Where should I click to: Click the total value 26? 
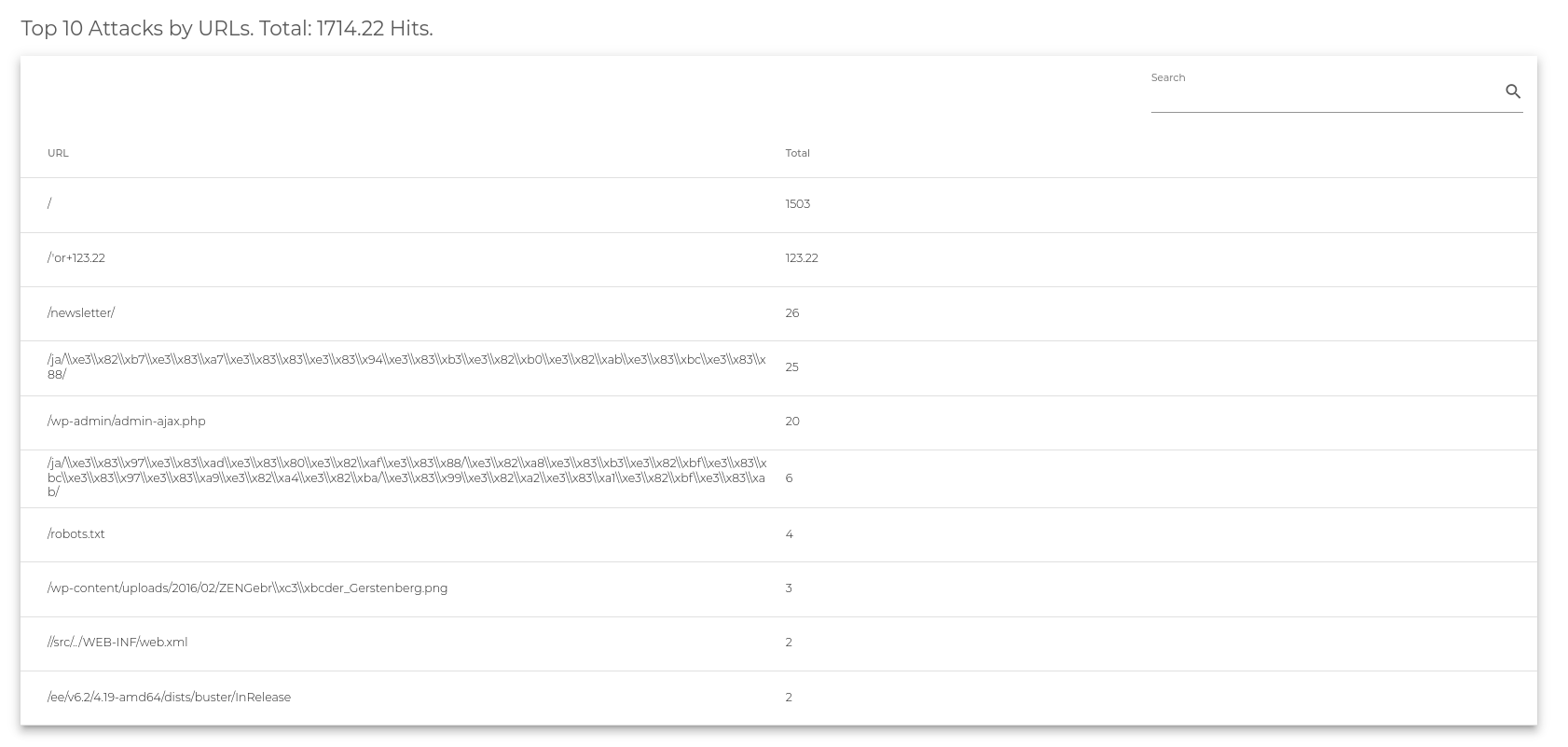point(791,313)
